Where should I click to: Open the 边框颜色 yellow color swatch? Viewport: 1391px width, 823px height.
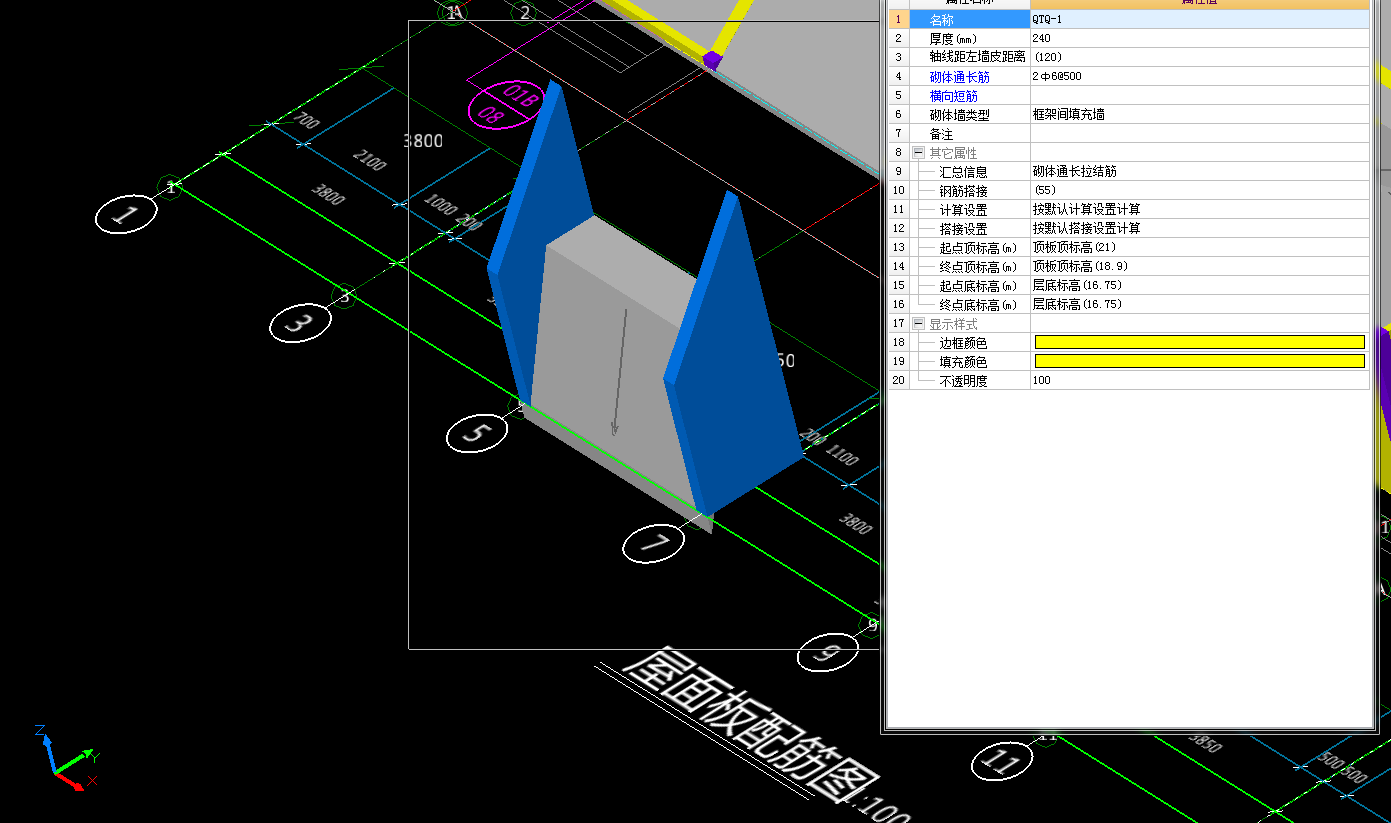(1199, 342)
